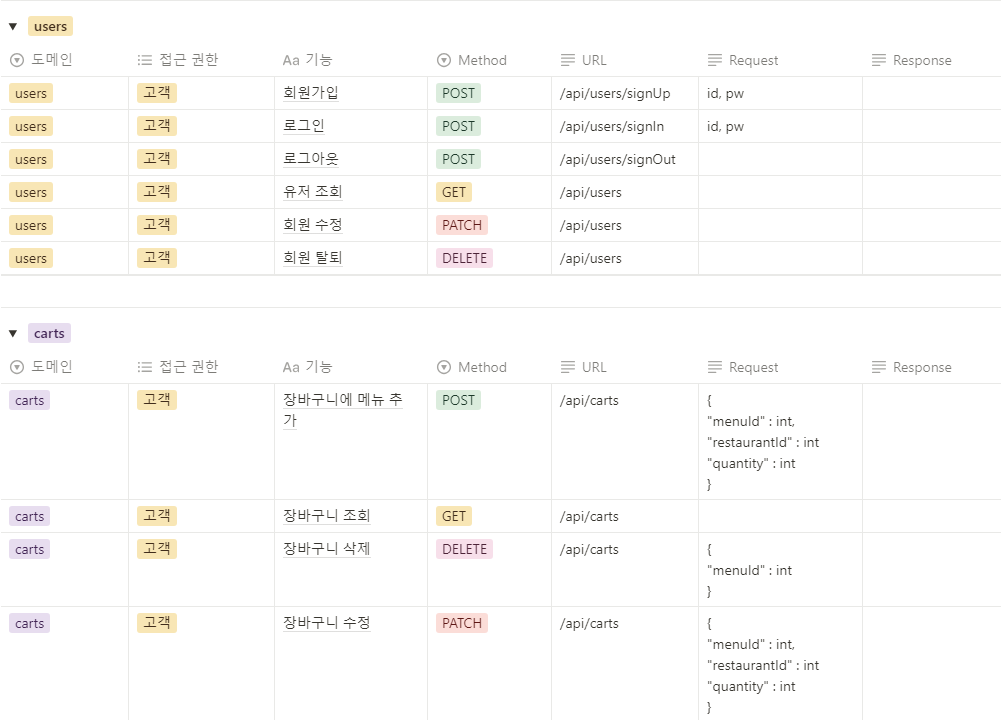Click the users group tag label
The image size is (1001, 720).
50,27
